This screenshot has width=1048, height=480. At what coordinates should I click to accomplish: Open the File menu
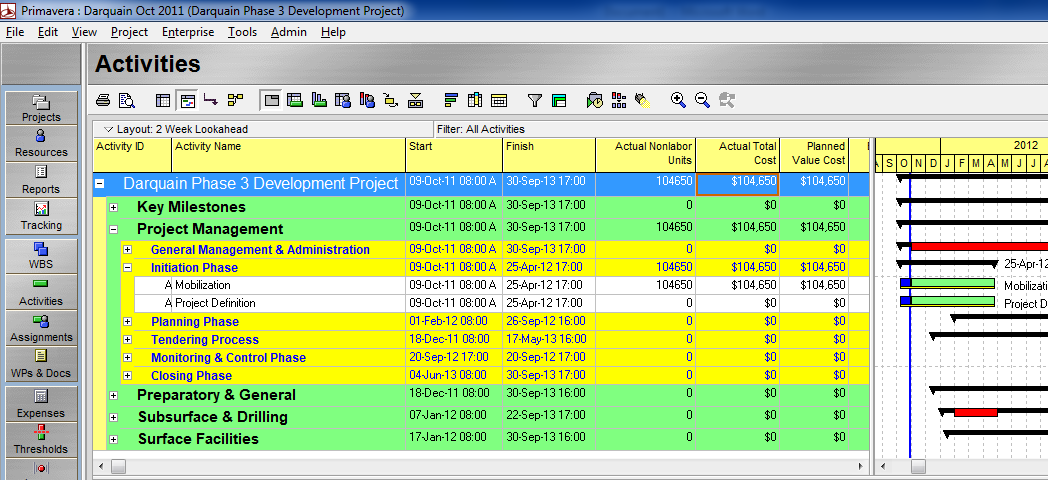tap(15, 32)
